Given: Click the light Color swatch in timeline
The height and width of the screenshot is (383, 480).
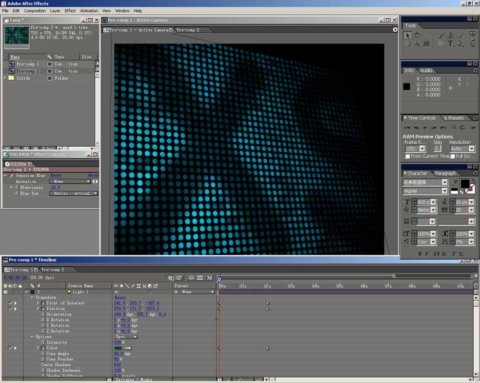Looking at the screenshot, I should [x=118, y=348].
